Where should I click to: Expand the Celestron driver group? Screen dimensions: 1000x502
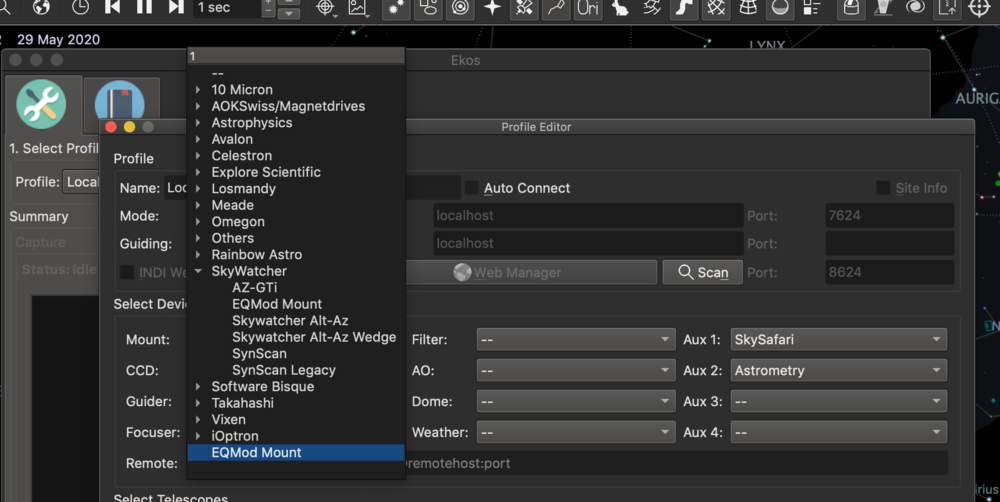tap(199, 156)
